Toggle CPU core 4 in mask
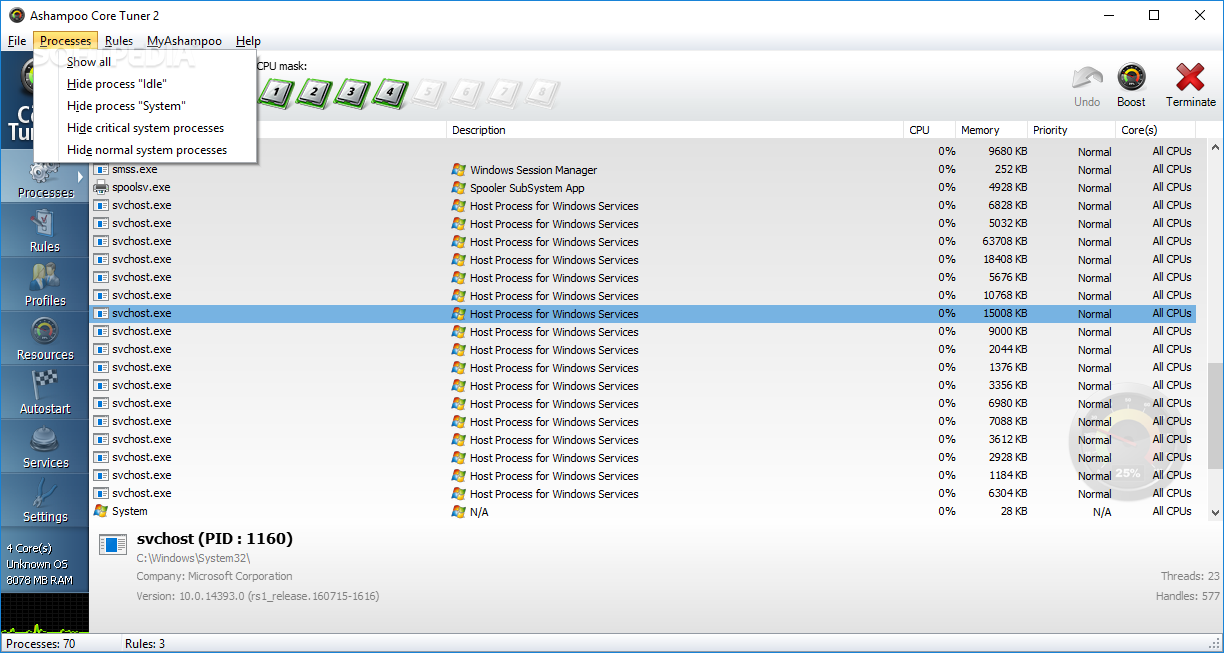 point(389,94)
